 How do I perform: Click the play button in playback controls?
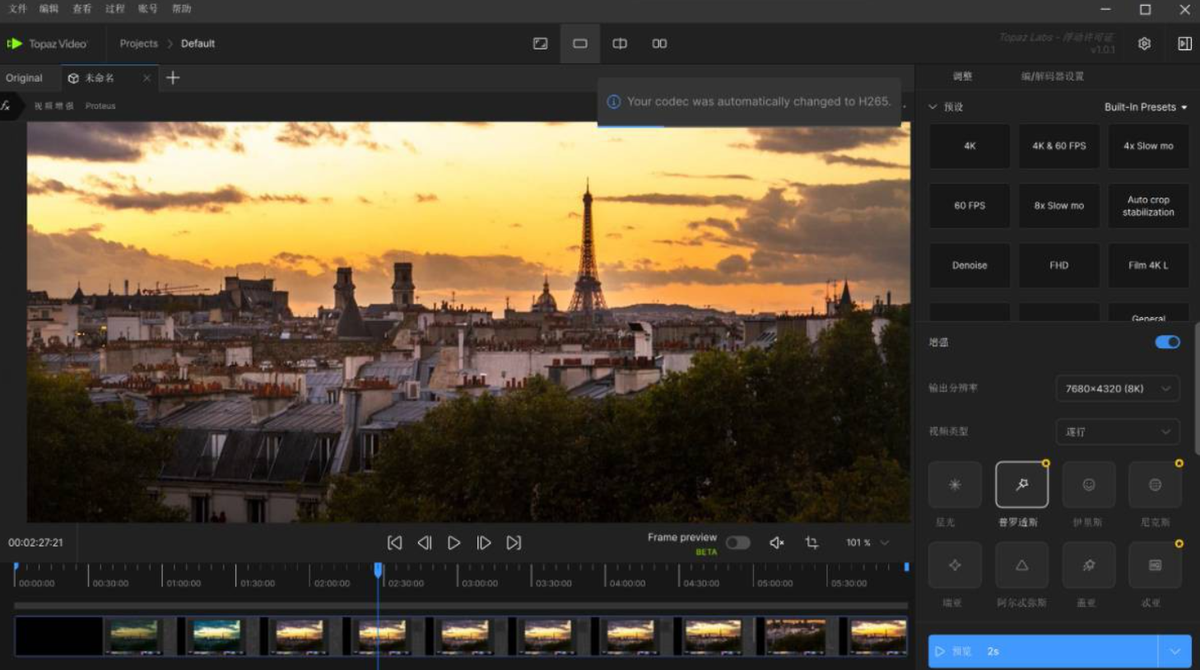tap(454, 543)
